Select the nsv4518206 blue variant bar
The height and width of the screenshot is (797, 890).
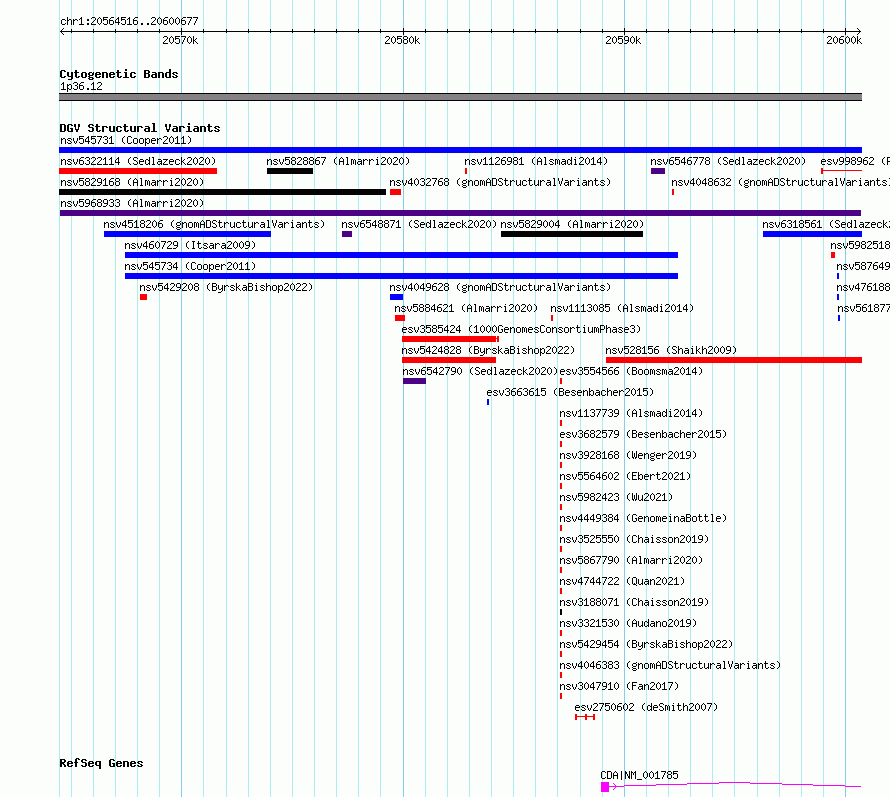(187, 234)
